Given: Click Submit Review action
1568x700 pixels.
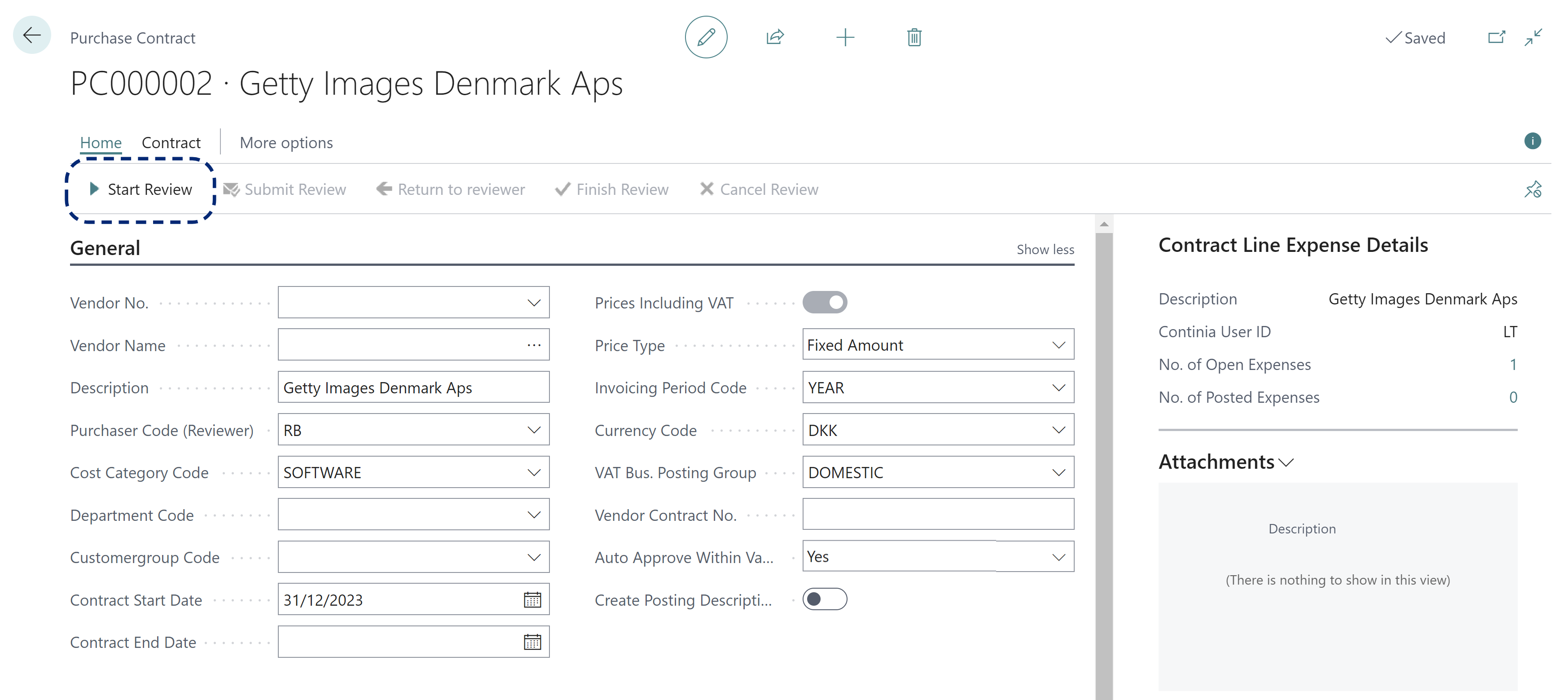Looking at the screenshot, I should tap(285, 189).
